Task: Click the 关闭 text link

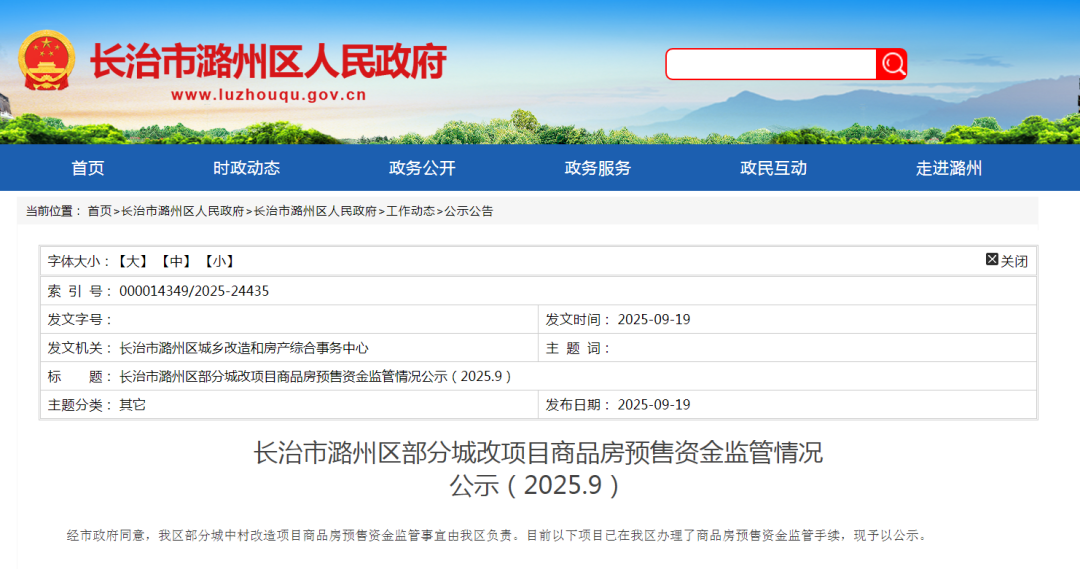Action: coord(1014,261)
